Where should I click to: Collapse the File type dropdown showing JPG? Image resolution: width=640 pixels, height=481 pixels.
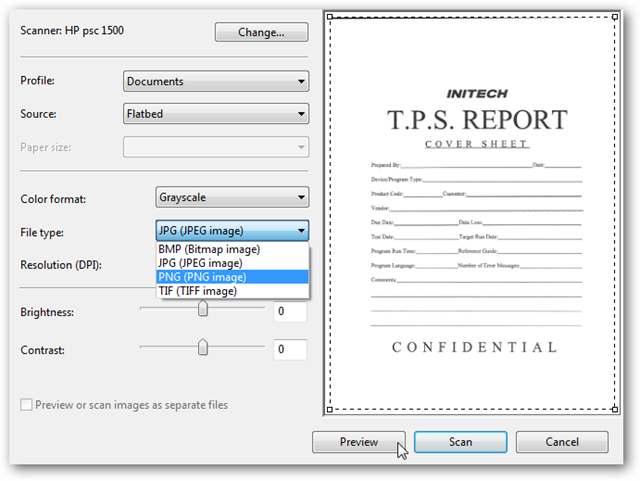point(232,231)
